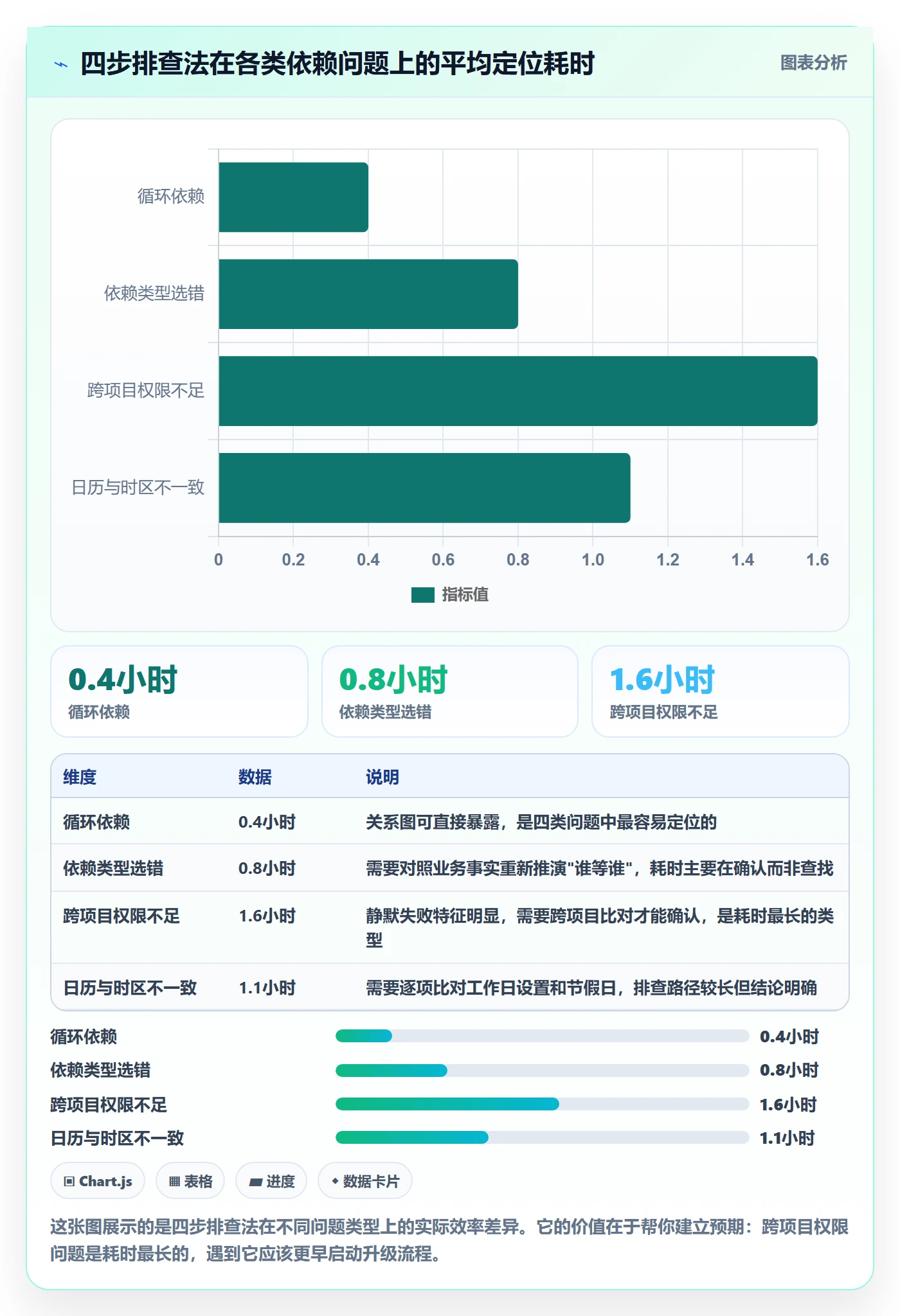The width and height of the screenshot is (900, 1316).
Task: Click the 表格 tag grid icon
Action: coord(174,1181)
